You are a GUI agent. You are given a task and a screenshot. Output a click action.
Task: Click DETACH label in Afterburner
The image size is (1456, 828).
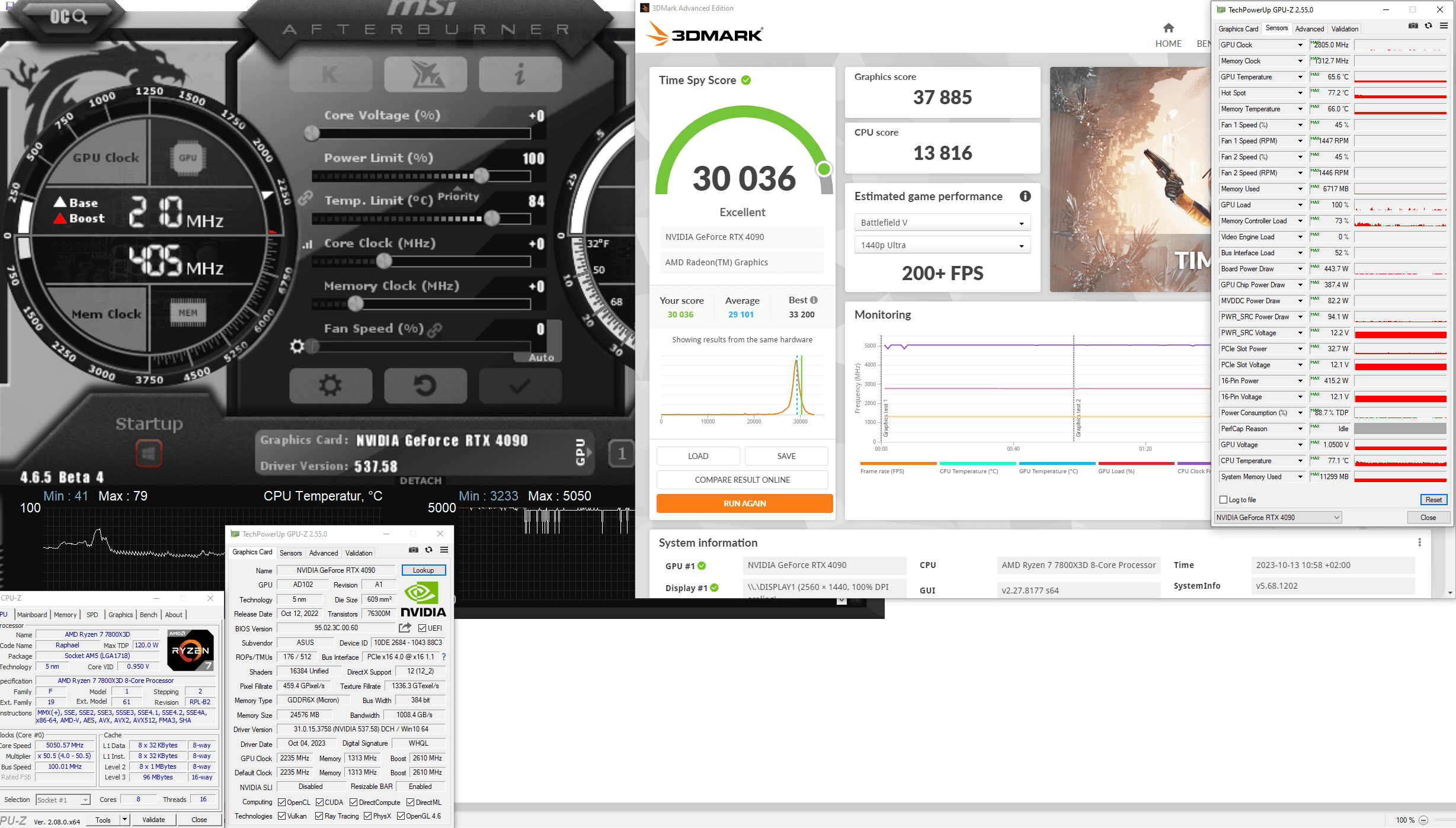pyautogui.click(x=421, y=480)
